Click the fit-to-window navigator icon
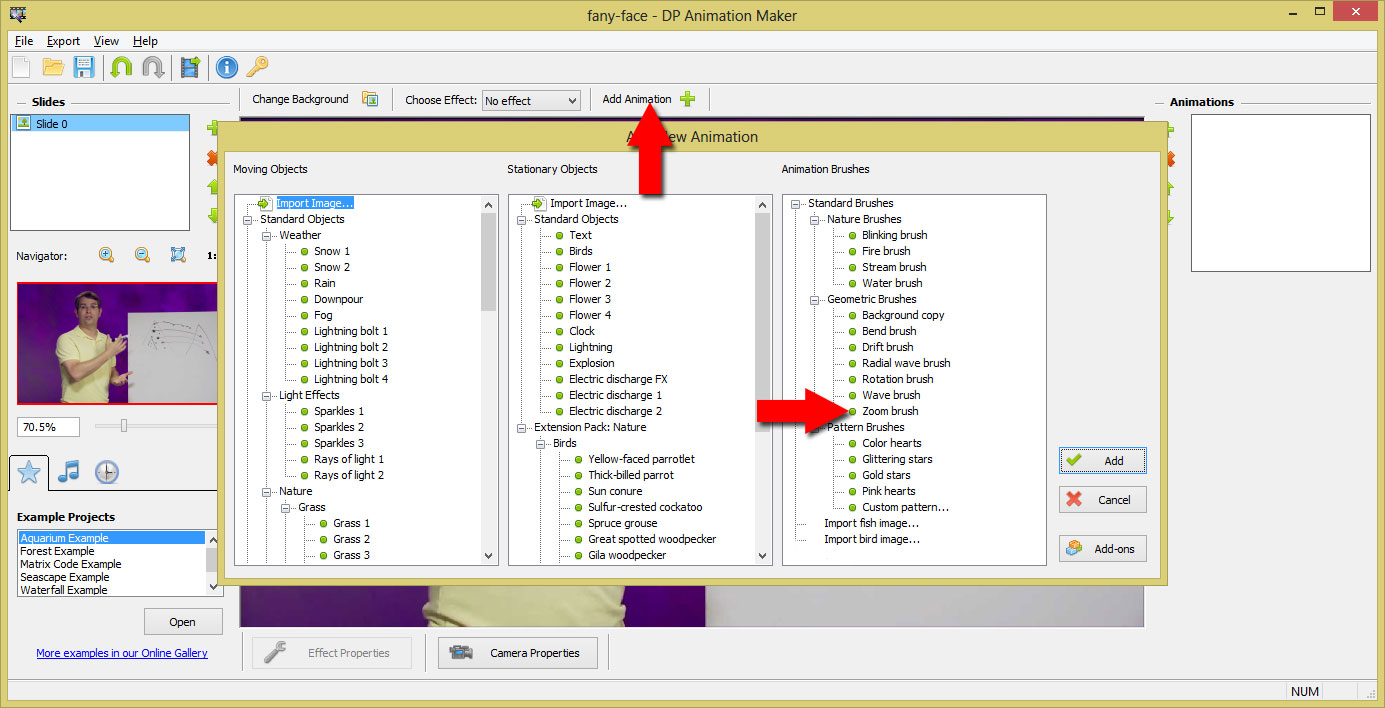This screenshot has width=1385, height=708. 178,255
